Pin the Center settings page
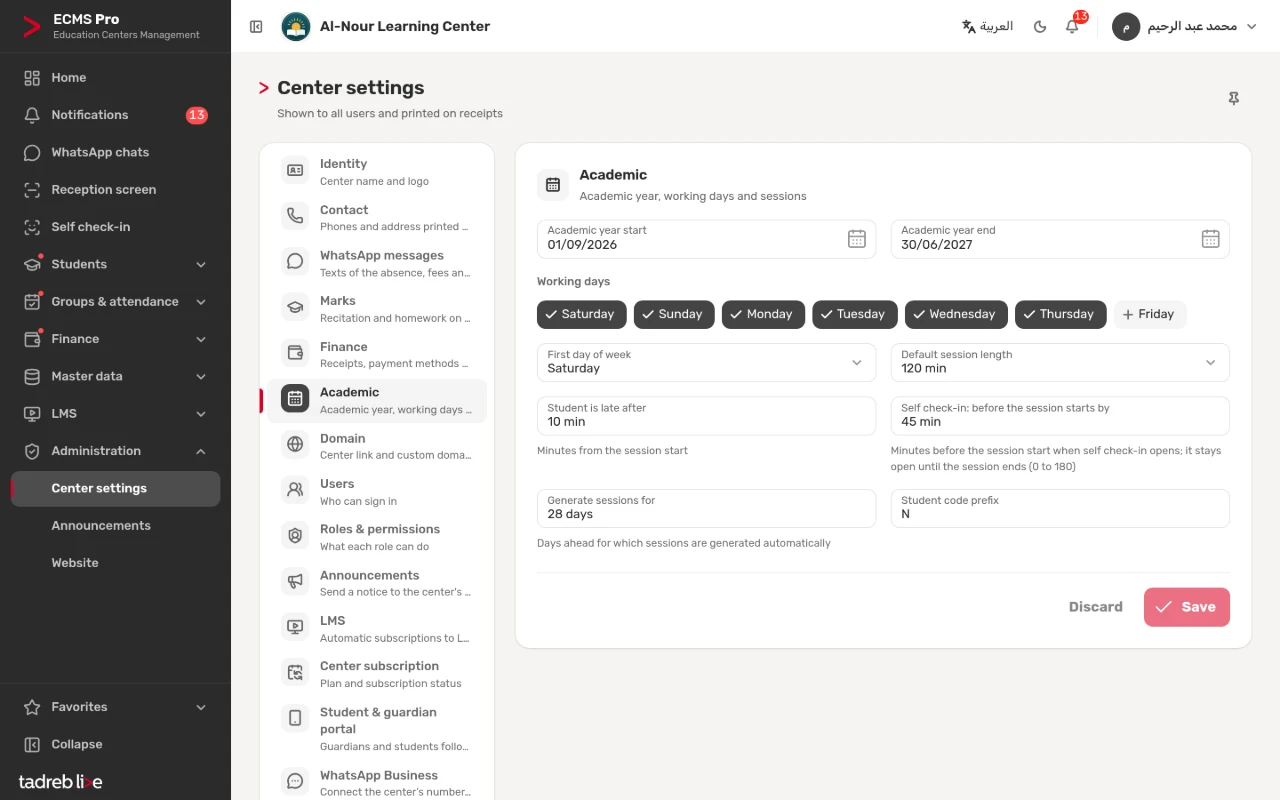The image size is (1280, 800). coord(1234,99)
